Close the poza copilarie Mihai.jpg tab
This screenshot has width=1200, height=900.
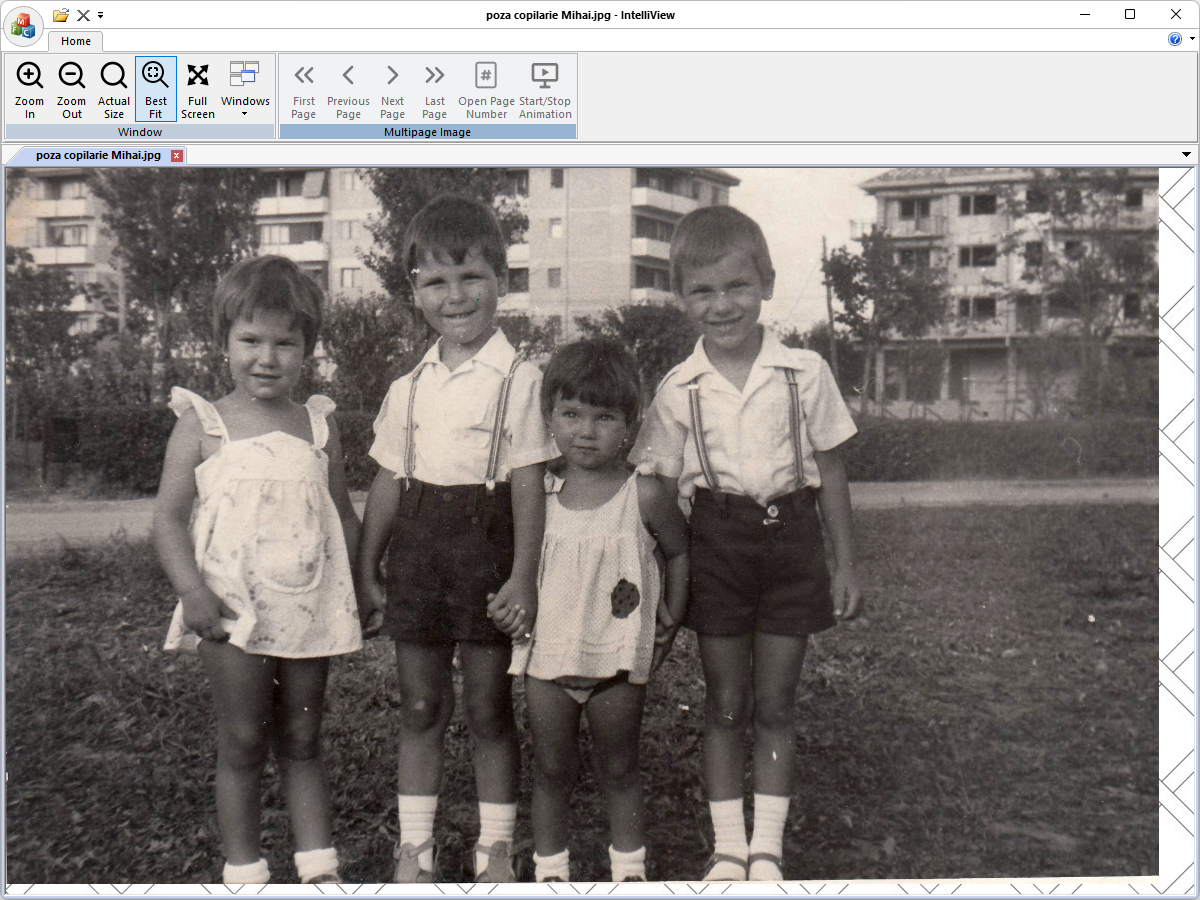coord(177,155)
